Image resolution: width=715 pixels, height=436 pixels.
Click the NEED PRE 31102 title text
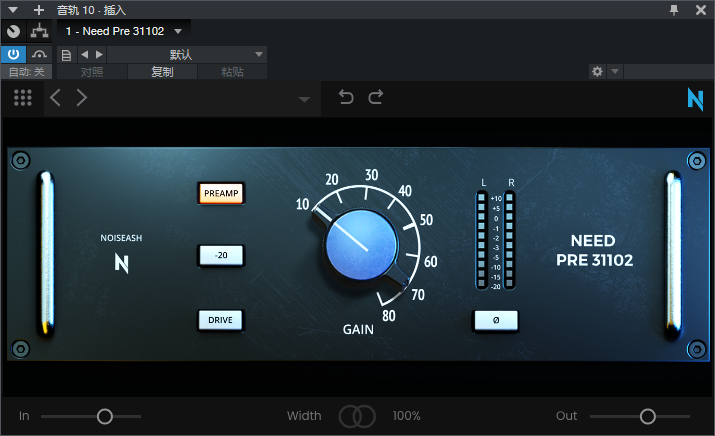click(594, 250)
